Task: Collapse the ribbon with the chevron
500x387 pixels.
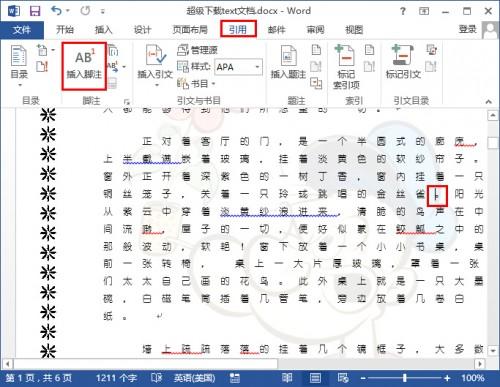Action: click(x=489, y=101)
